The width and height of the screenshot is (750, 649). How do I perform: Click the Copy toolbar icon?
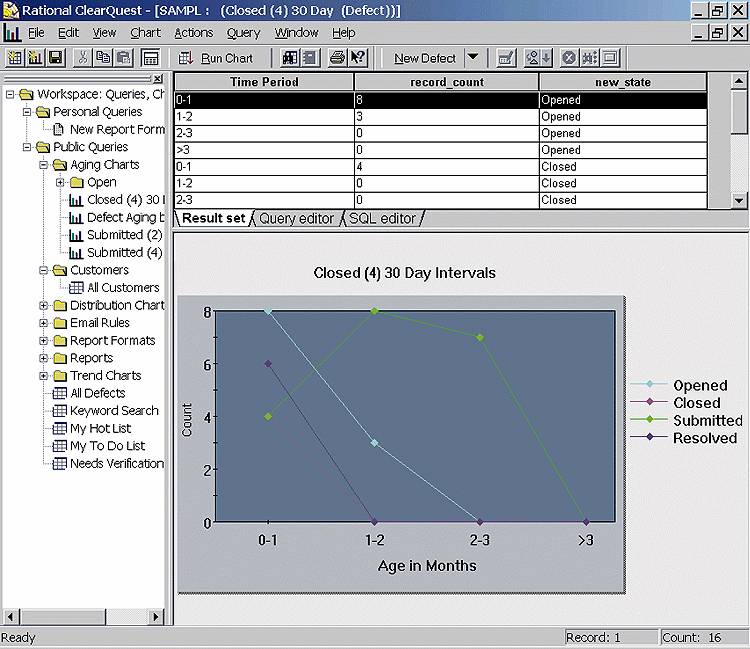103,58
